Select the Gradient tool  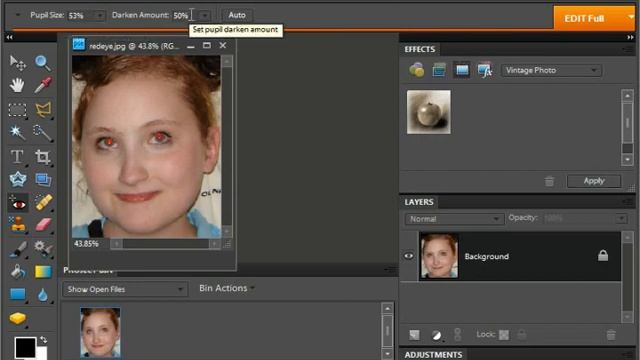pos(43,271)
